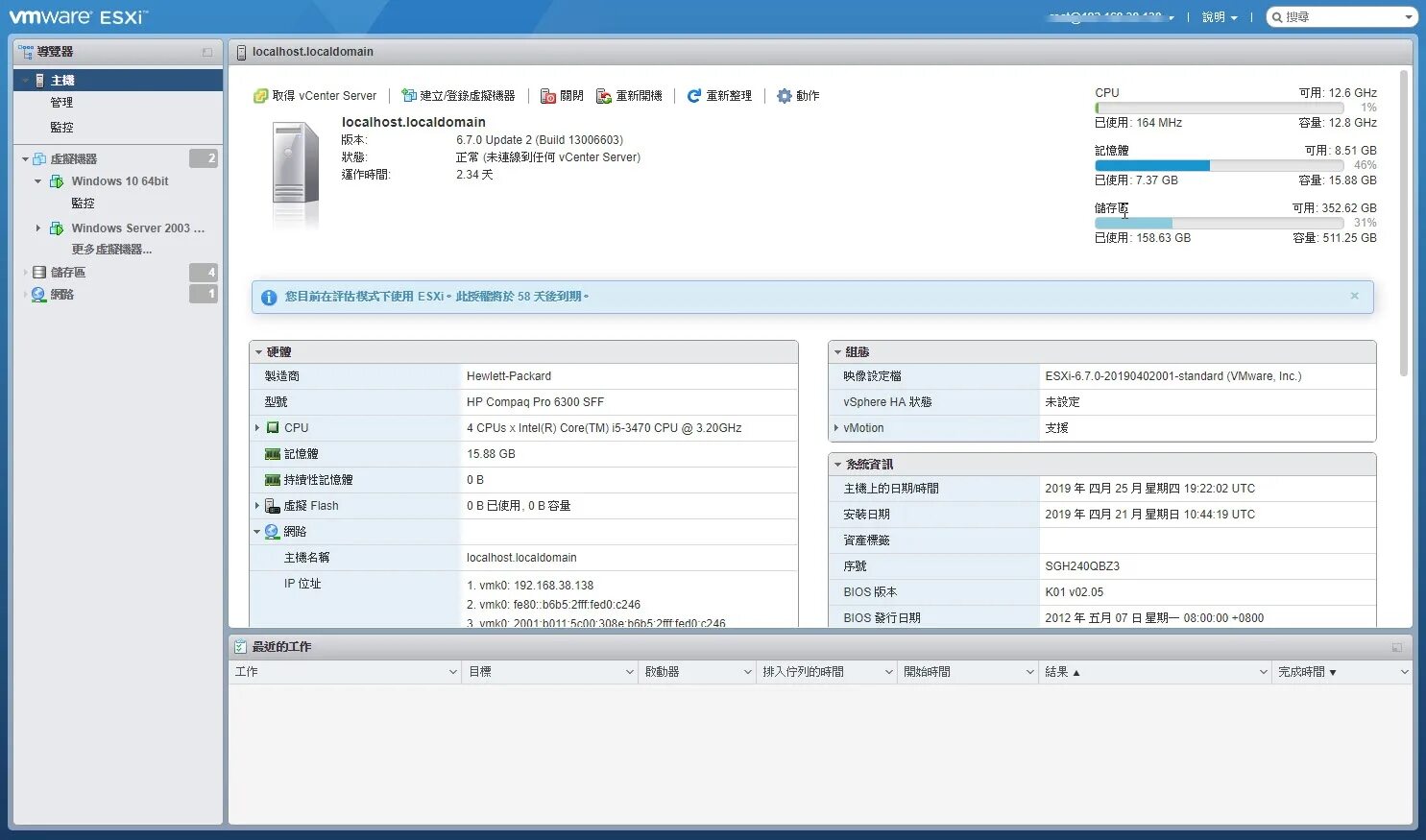The image size is (1426, 840).
Task: Click the Shut down host icon
Action: pyautogui.click(x=548, y=96)
